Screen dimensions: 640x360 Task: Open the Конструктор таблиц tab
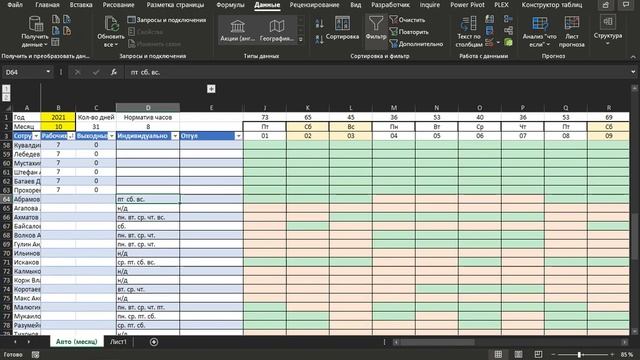pos(552,5)
